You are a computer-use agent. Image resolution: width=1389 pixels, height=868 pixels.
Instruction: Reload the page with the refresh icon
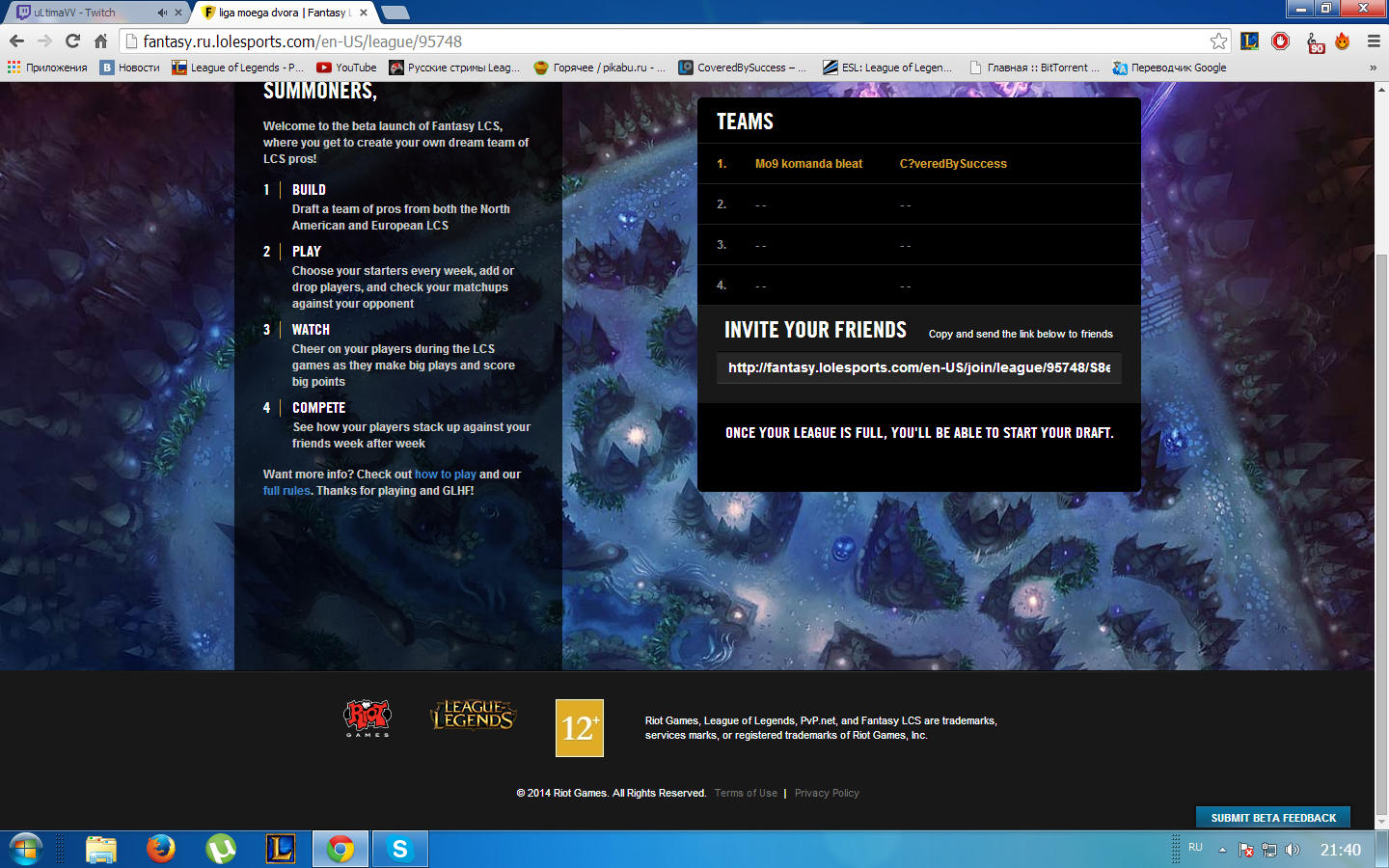click(x=72, y=41)
